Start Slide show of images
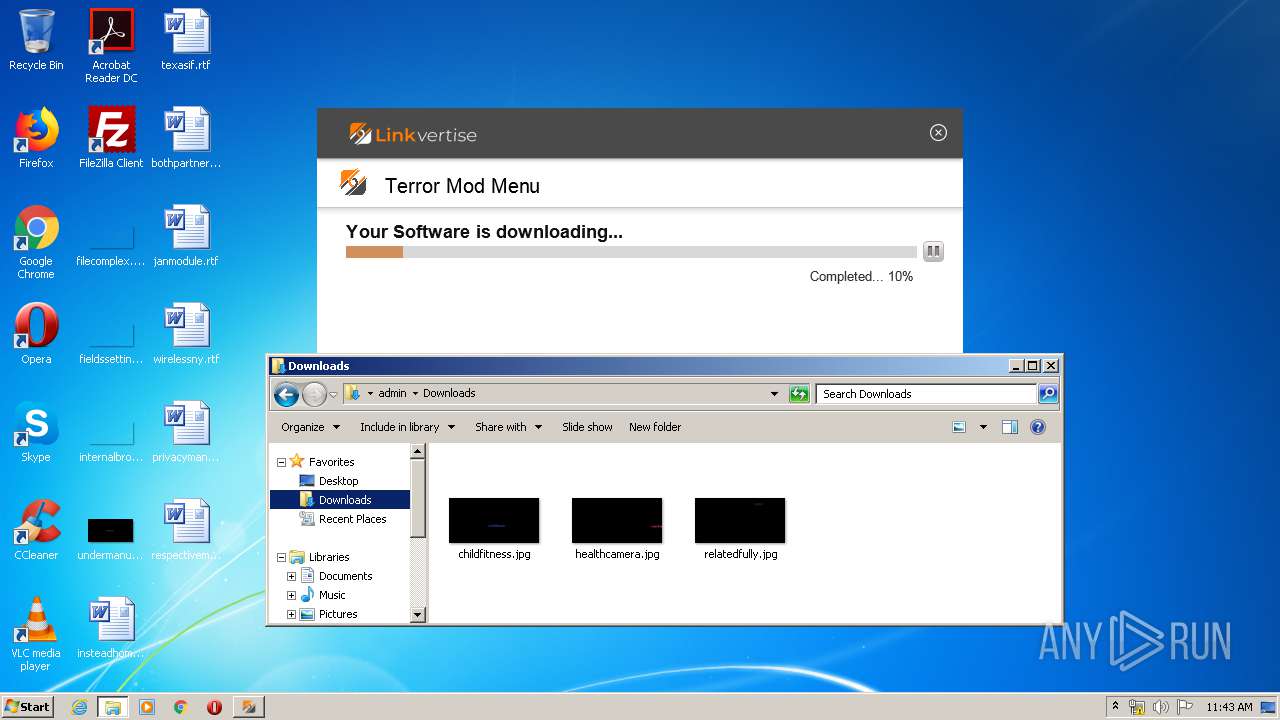The width and height of the screenshot is (1280, 720). click(587, 427)
